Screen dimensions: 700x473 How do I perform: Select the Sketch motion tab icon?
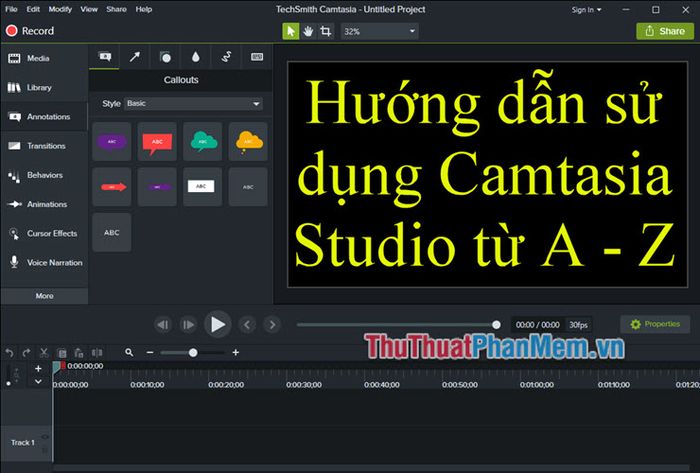click(x=226, y=57)
